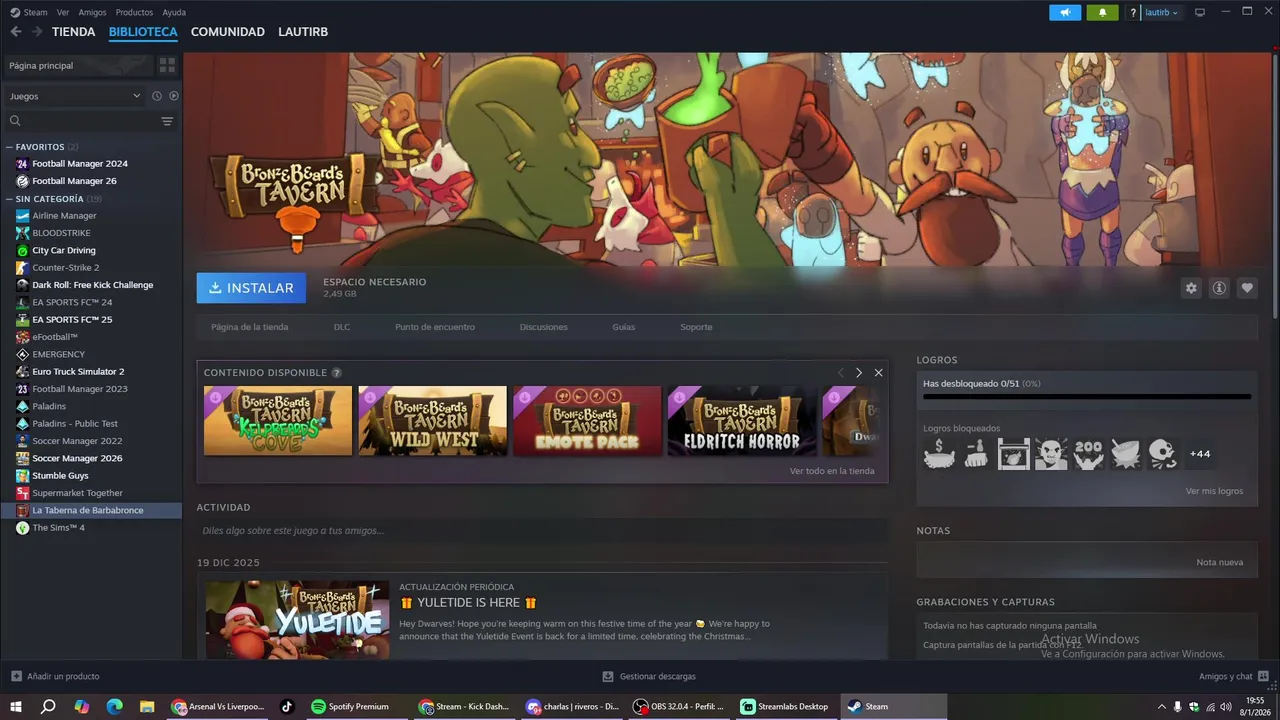Open the advanced filter options icon

[167, 121]
